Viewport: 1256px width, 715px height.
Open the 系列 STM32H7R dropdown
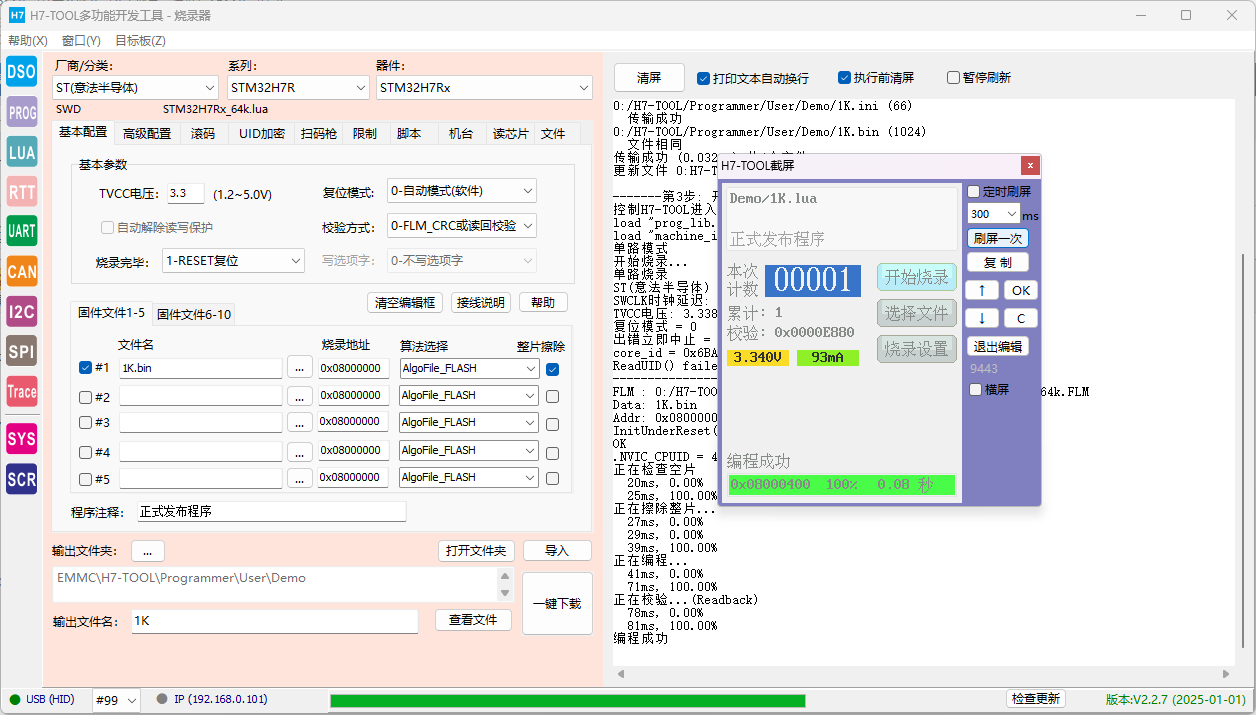(x=298, y=88)
